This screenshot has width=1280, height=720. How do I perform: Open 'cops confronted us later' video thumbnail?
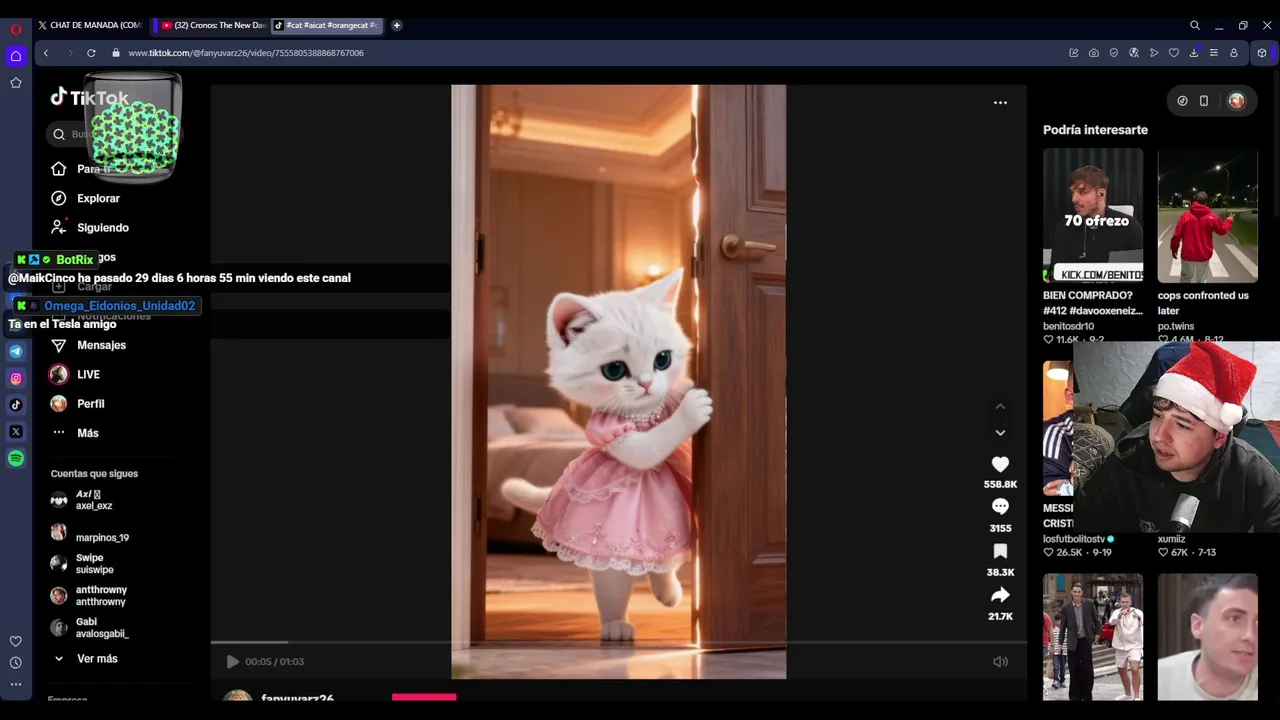[x=1207, y=215]
